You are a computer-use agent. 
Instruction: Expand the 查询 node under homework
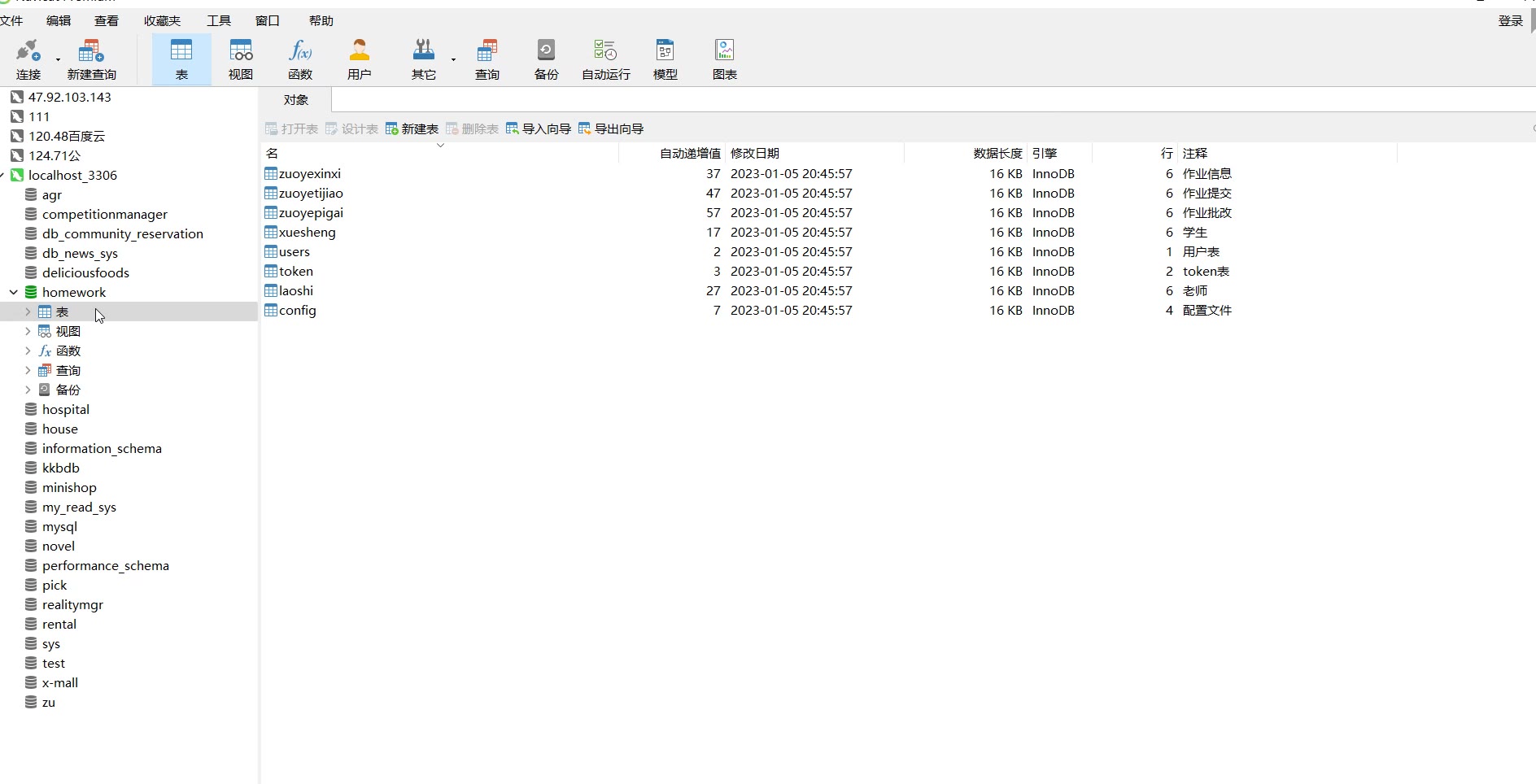[x=28, y=370]
